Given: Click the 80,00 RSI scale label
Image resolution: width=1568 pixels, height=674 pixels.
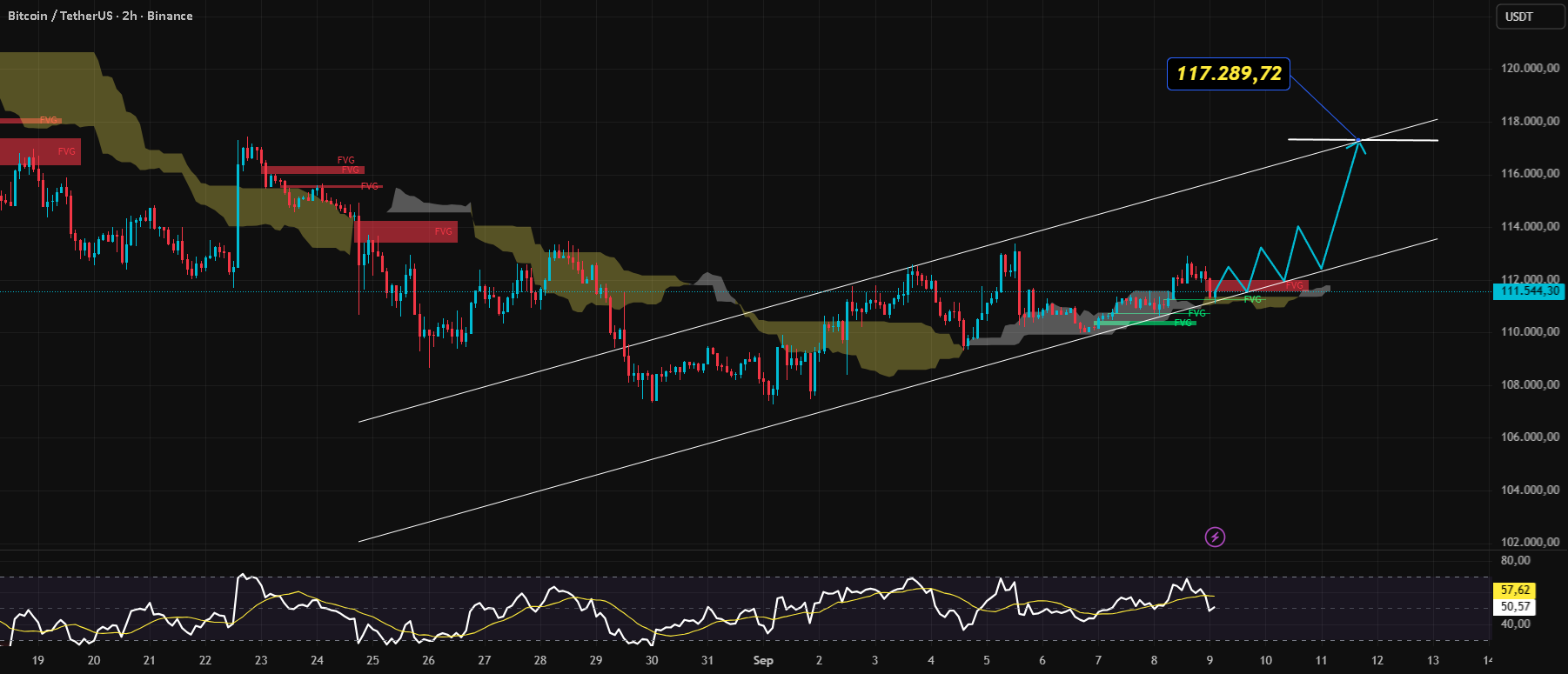Looking at the screenshot, I should tap(1515, 560).
